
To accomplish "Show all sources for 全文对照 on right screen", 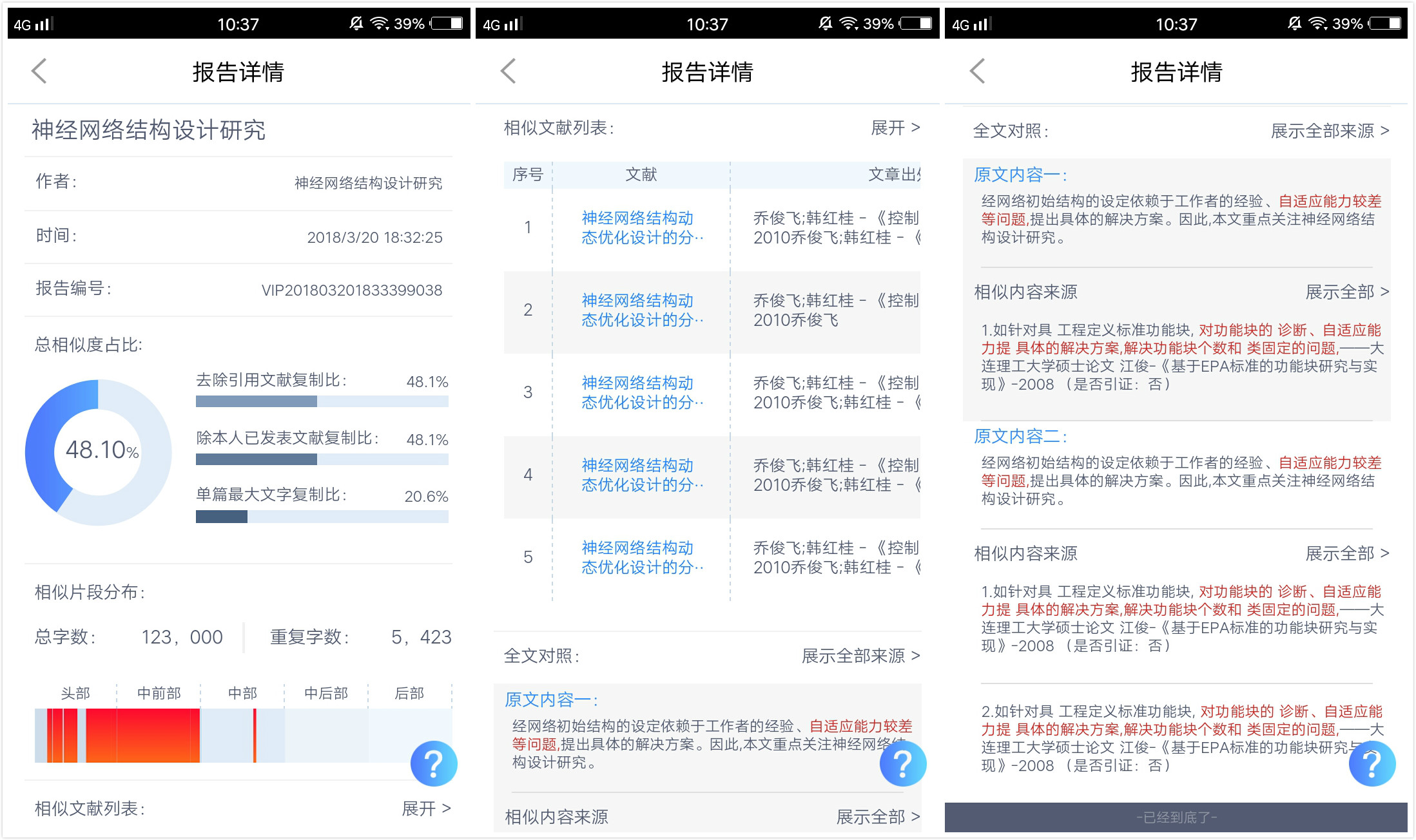I will click(x=1329, y=131).
